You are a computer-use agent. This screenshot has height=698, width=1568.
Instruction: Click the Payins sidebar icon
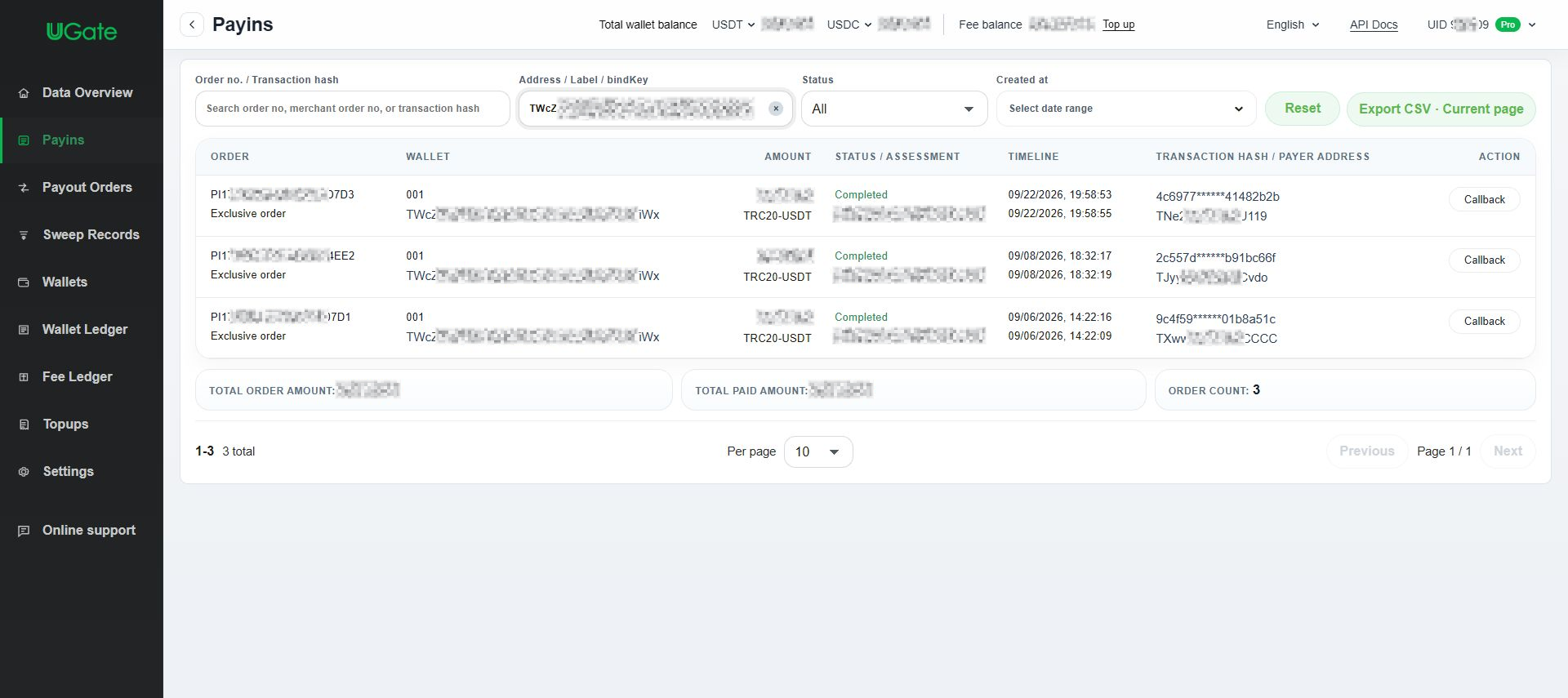point(24,140)
